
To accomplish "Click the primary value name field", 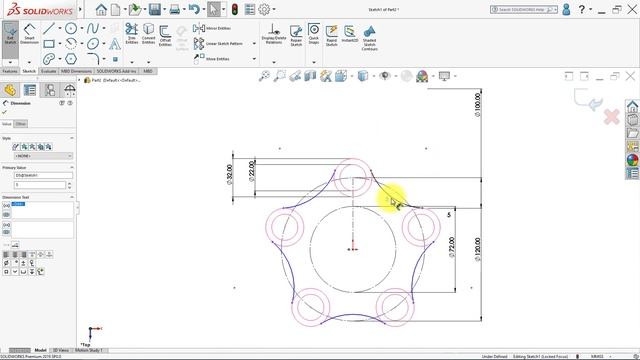I will point(43,175).
